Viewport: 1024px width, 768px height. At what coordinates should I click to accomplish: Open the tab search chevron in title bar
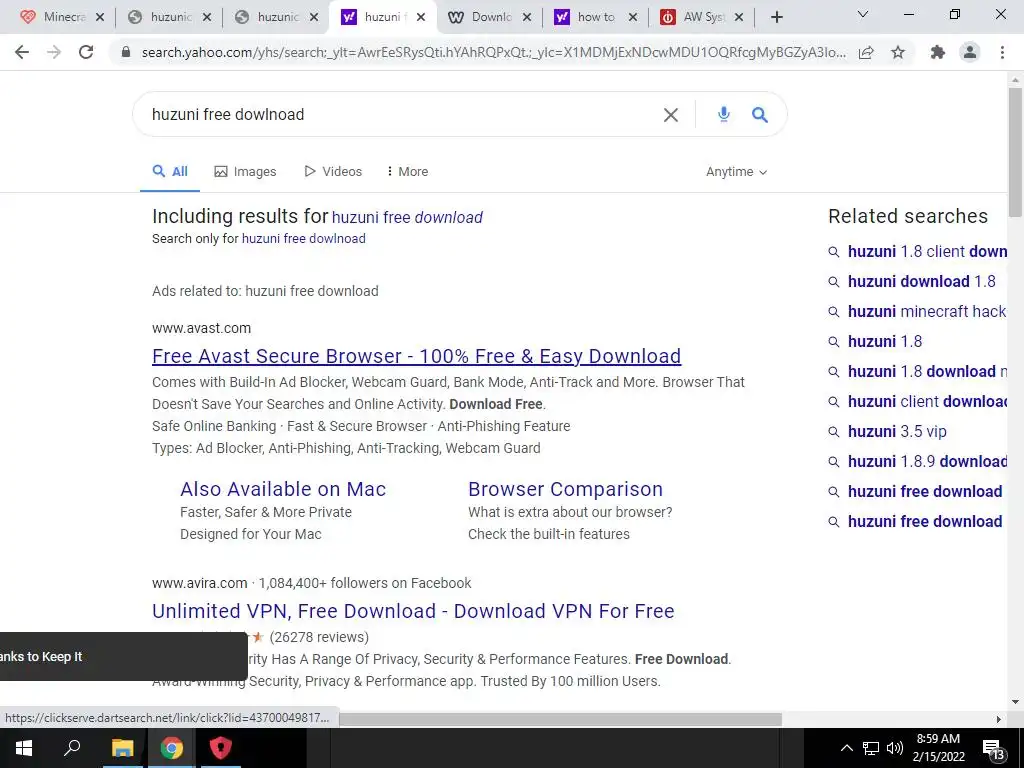point(863,14)
